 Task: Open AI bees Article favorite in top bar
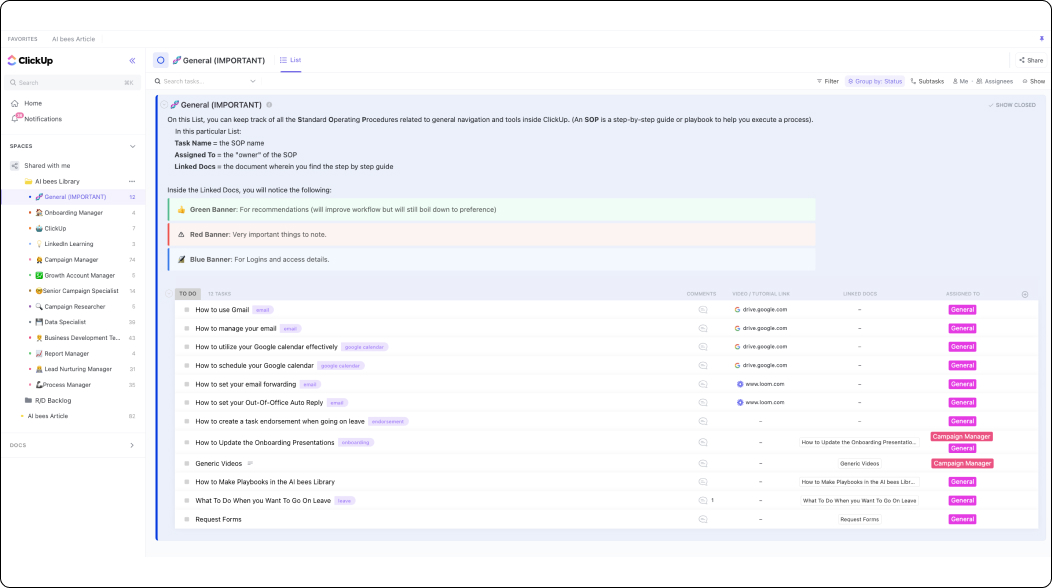pyautogui.click(x=74, y=39)
